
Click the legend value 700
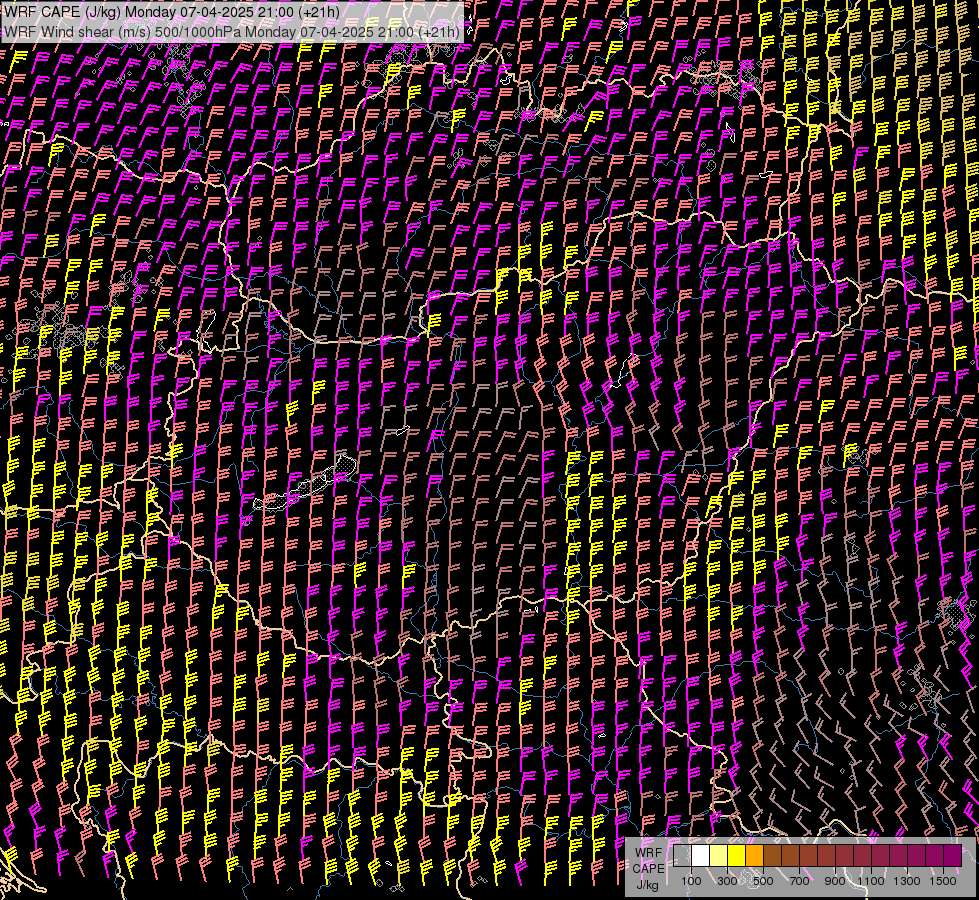click(x=799, y=881)
